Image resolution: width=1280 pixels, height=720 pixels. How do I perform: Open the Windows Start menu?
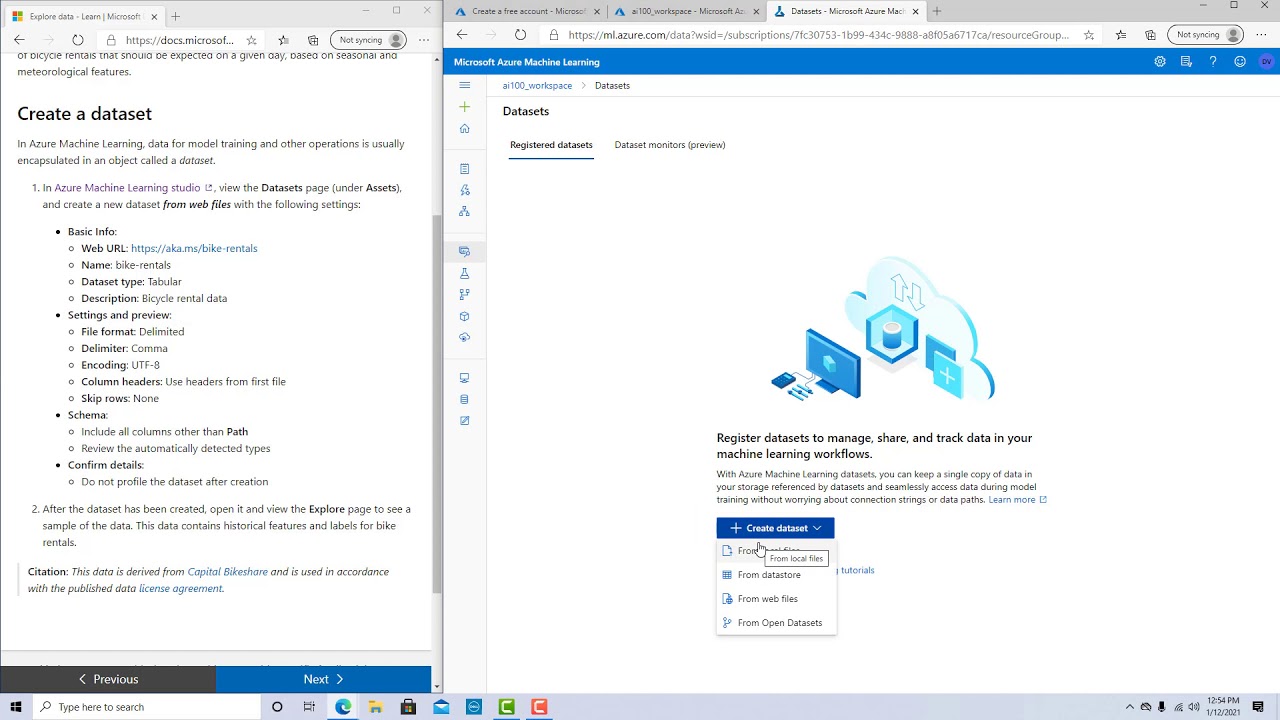tap(16, 707)
